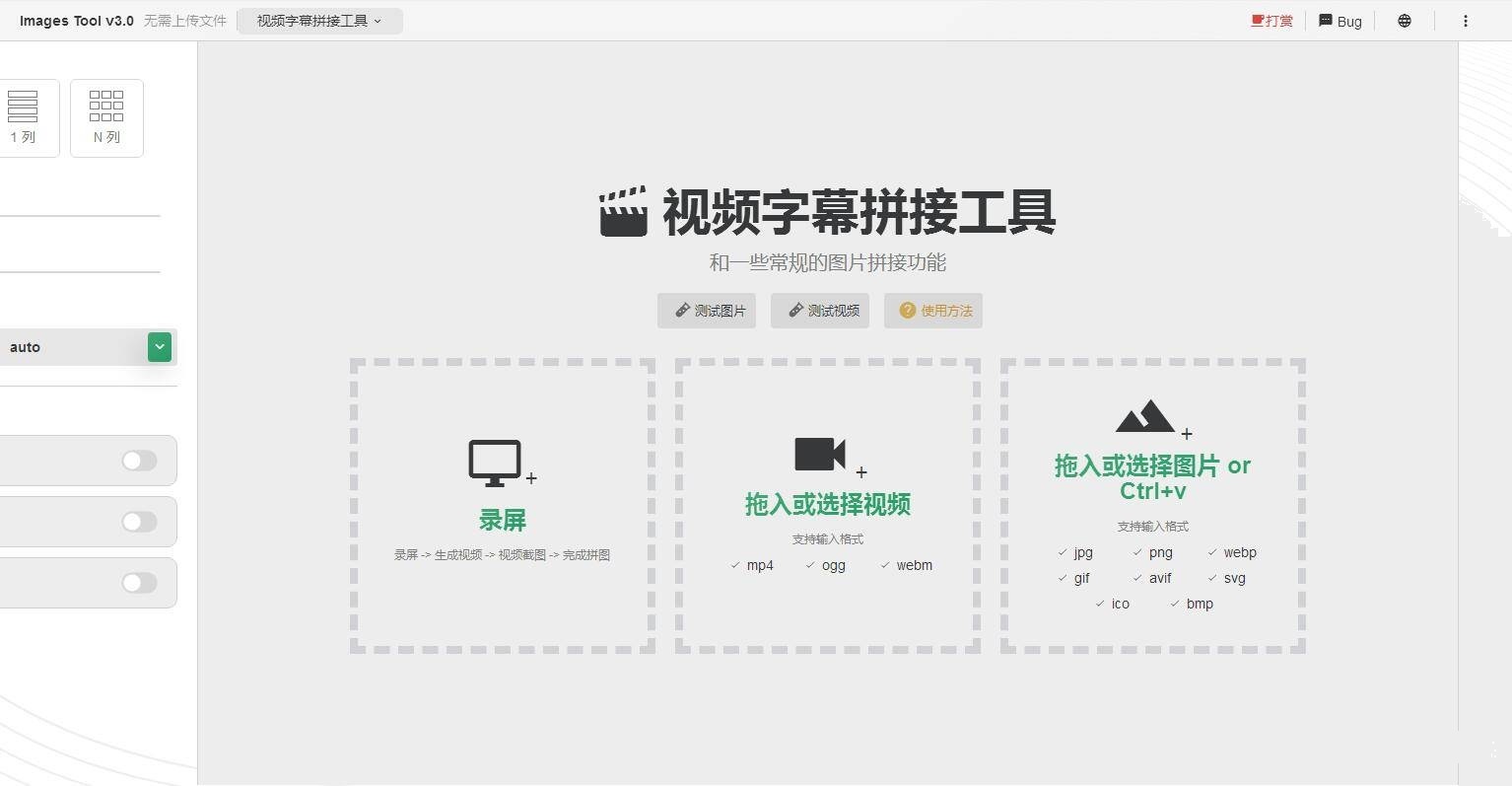
Task: Click the Bug feedback icon
Action: 1324,21
